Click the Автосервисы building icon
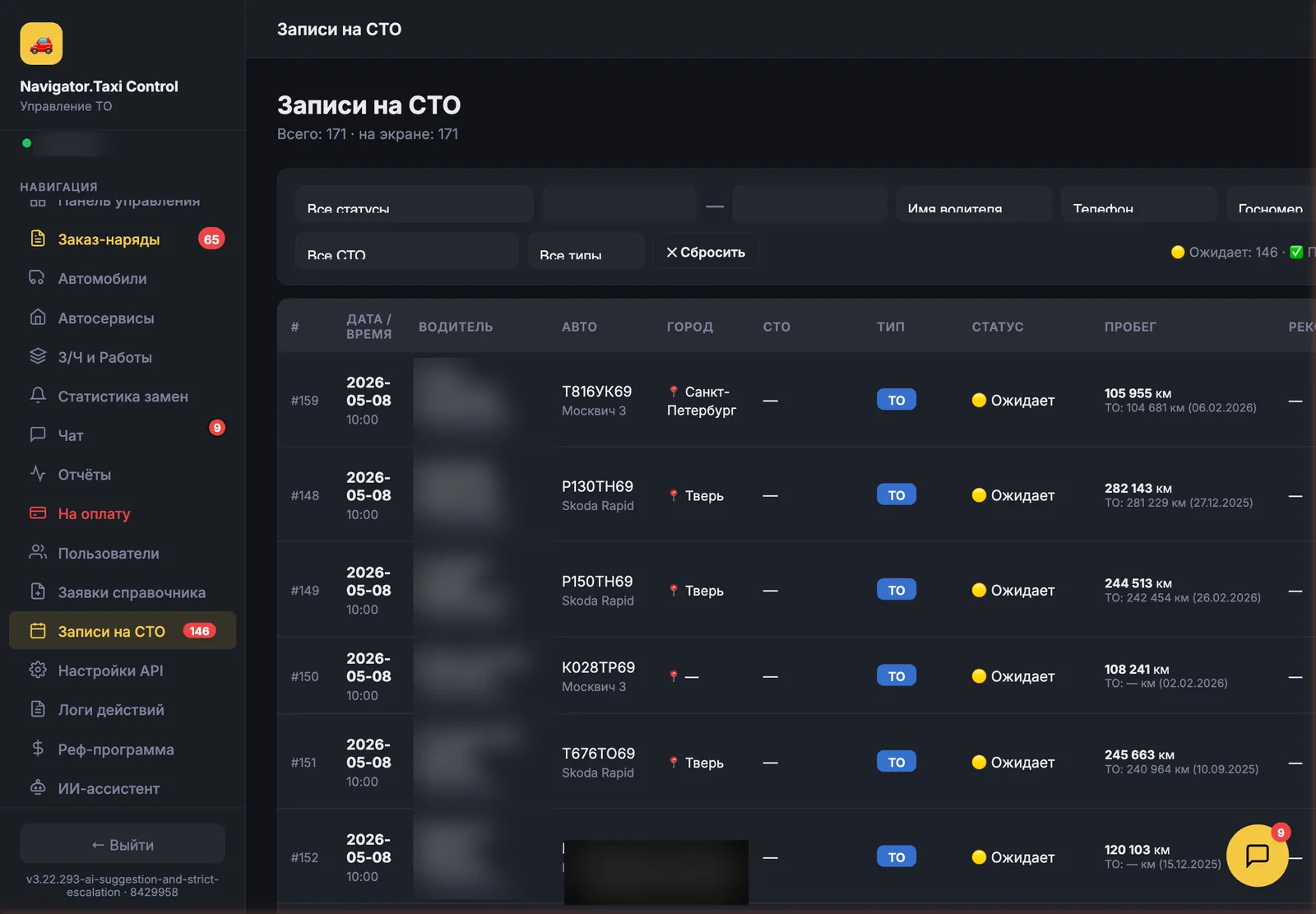1316x914 pixels. pos(38,318)
